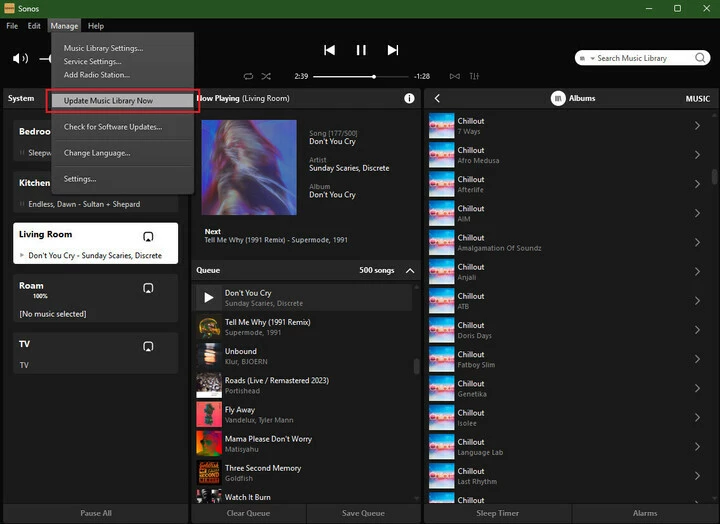Expand Chillout by Amalgamation Of Soundz
720x524 pixels.
(697, 242)
